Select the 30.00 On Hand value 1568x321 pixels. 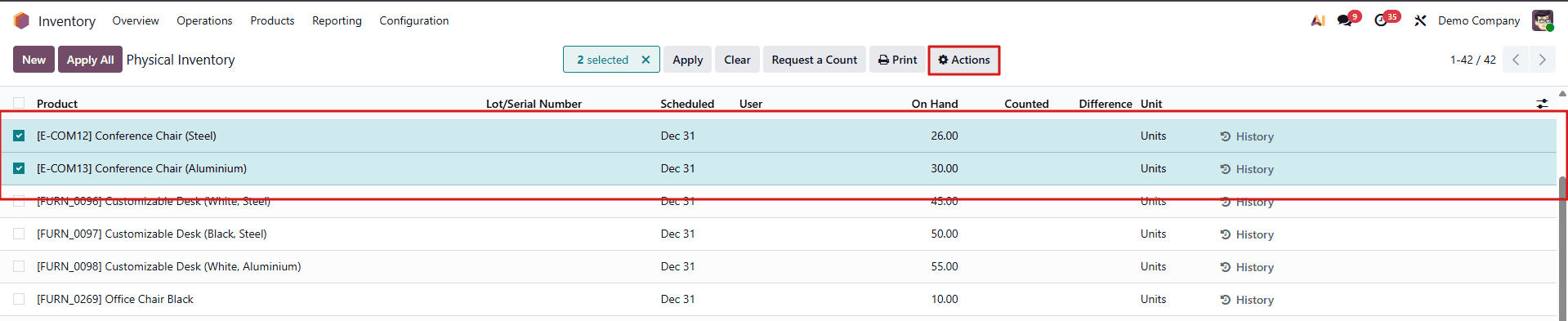click(x=945, y=168)
